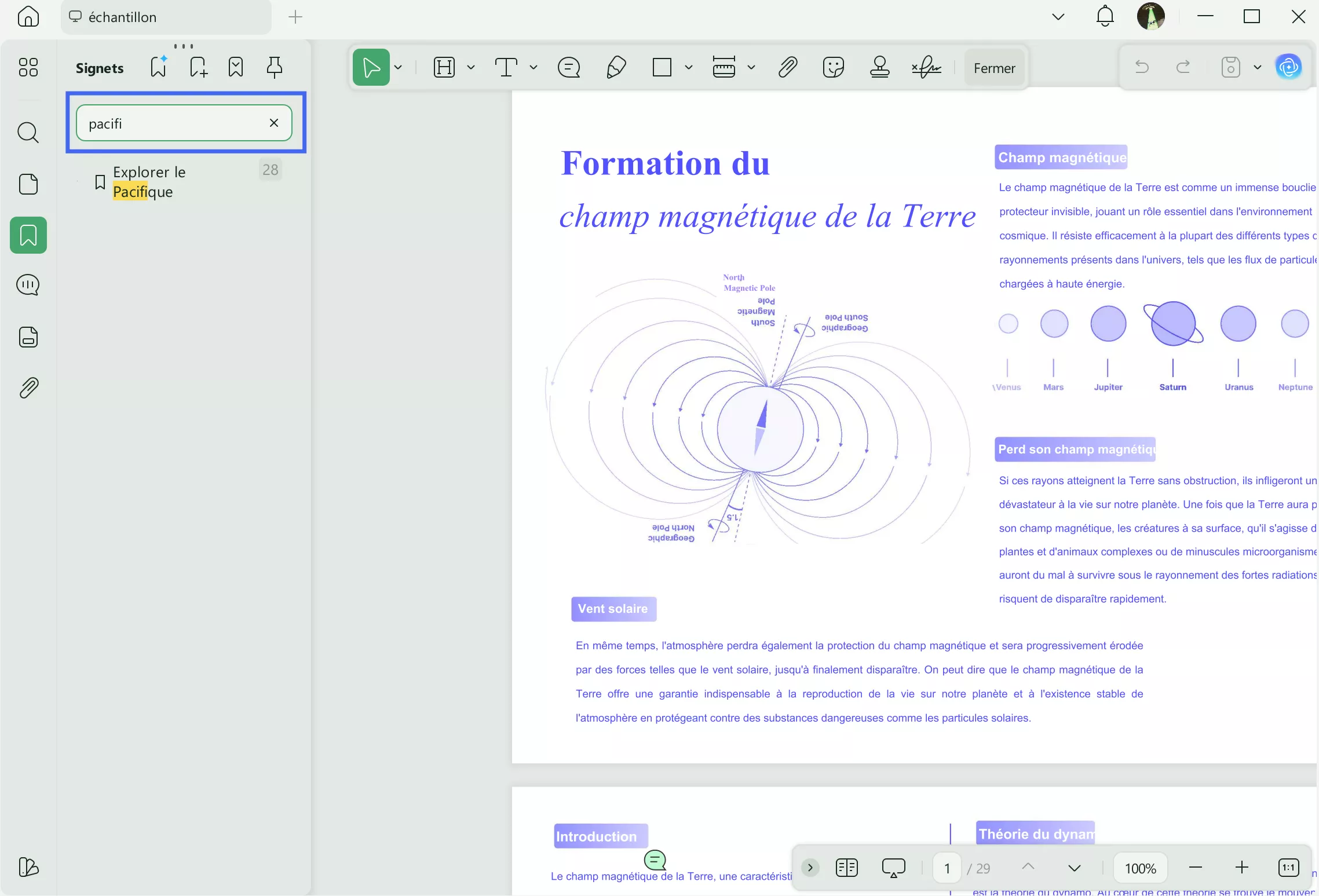Open the sticker tool
The width and height of the screenshot is (1319, 896).
click(832, 67)
